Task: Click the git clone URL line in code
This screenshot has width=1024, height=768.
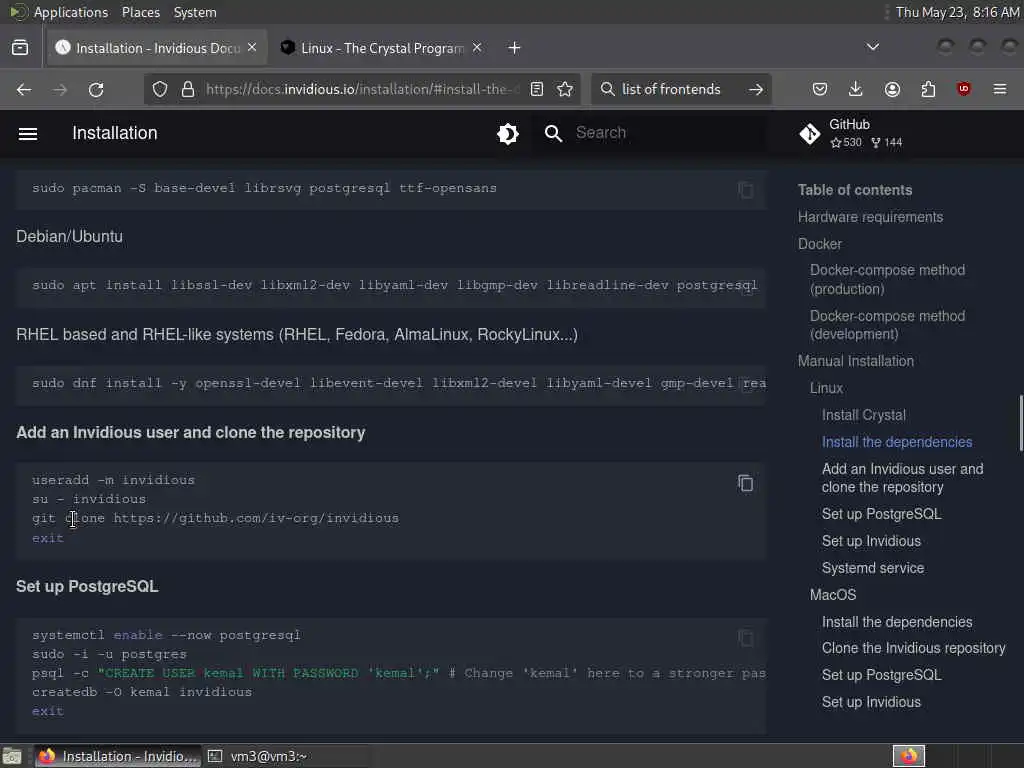Action: tap(216, 518)
